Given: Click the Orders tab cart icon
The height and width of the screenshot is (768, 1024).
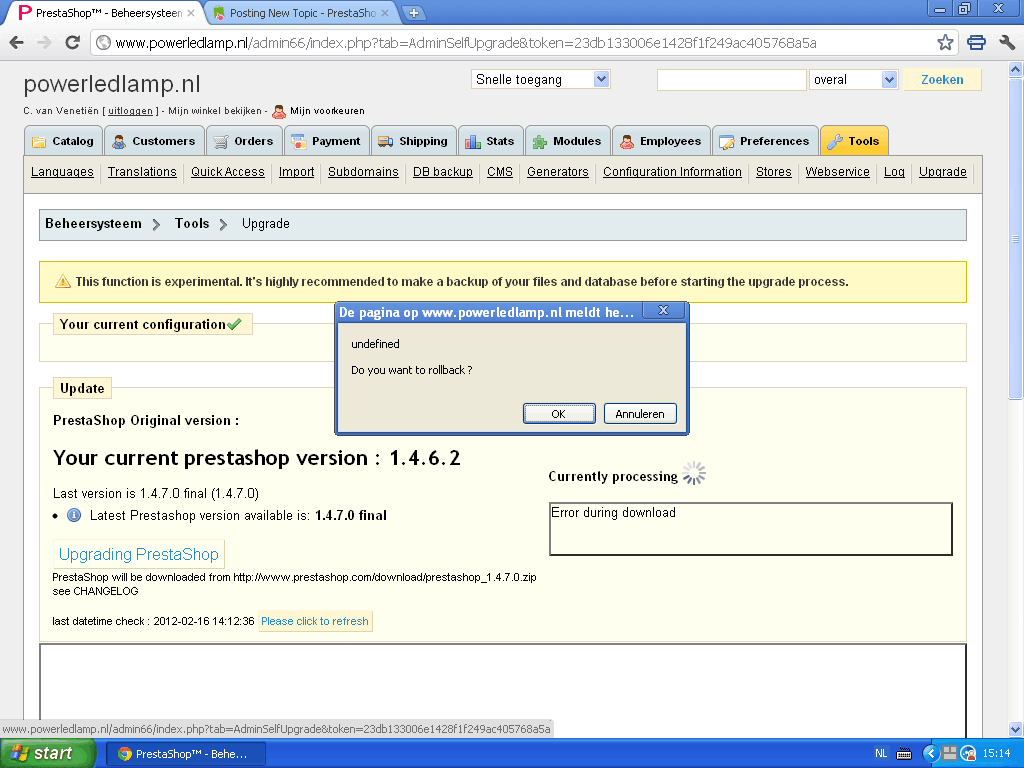Looking at the screenshot, I should pos(221,142).
